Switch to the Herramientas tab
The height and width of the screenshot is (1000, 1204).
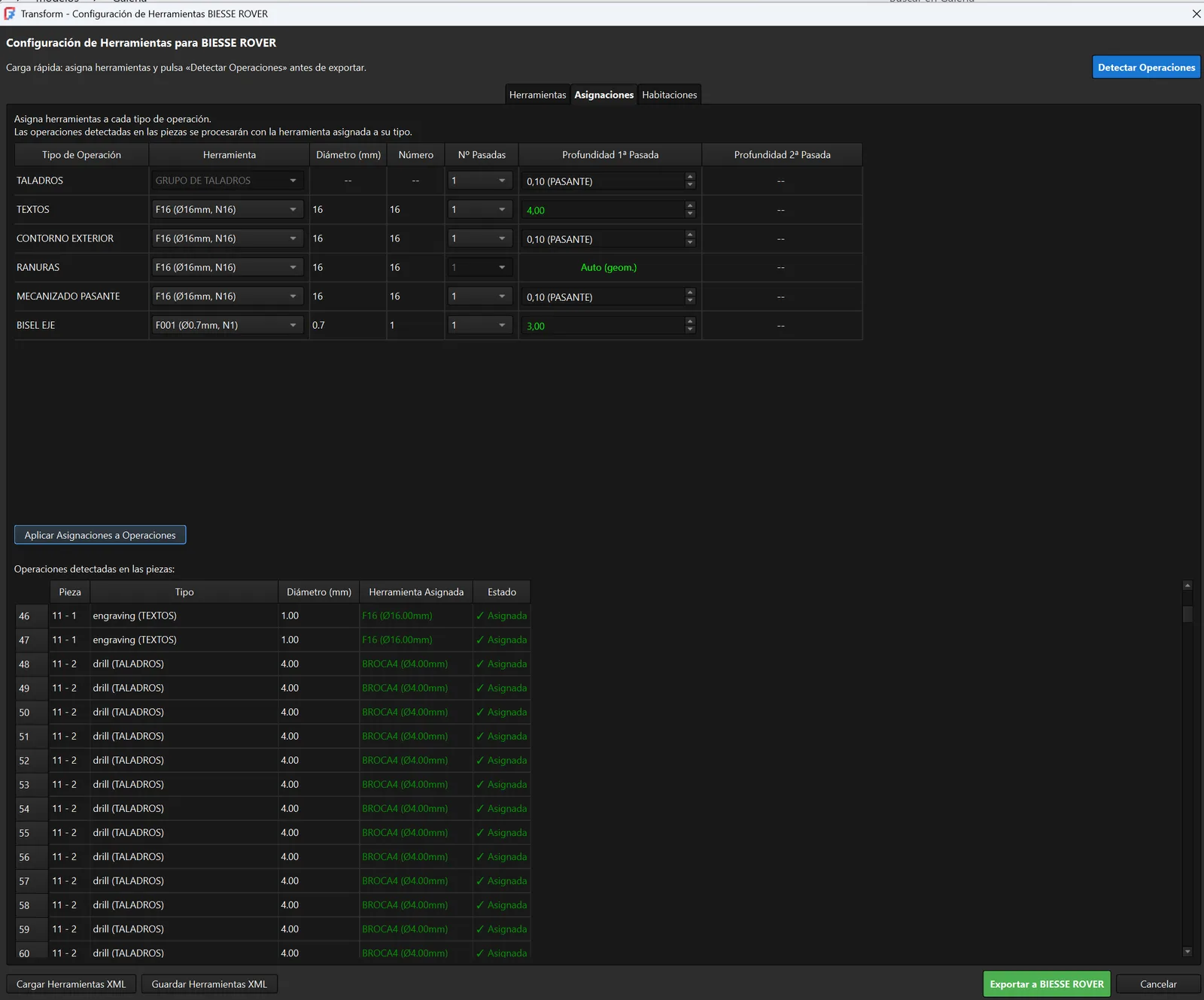[x=537, y=95]
